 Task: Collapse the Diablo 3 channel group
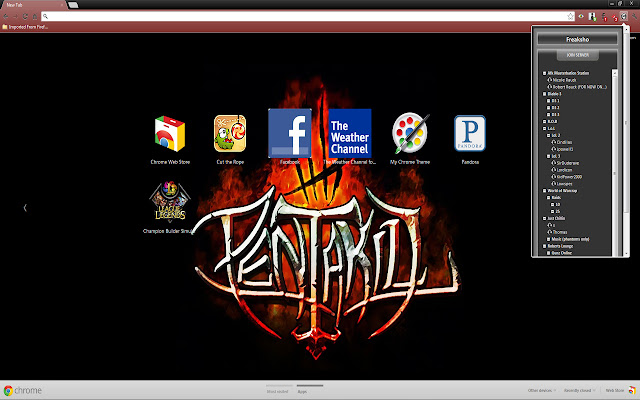coord(544,94)
